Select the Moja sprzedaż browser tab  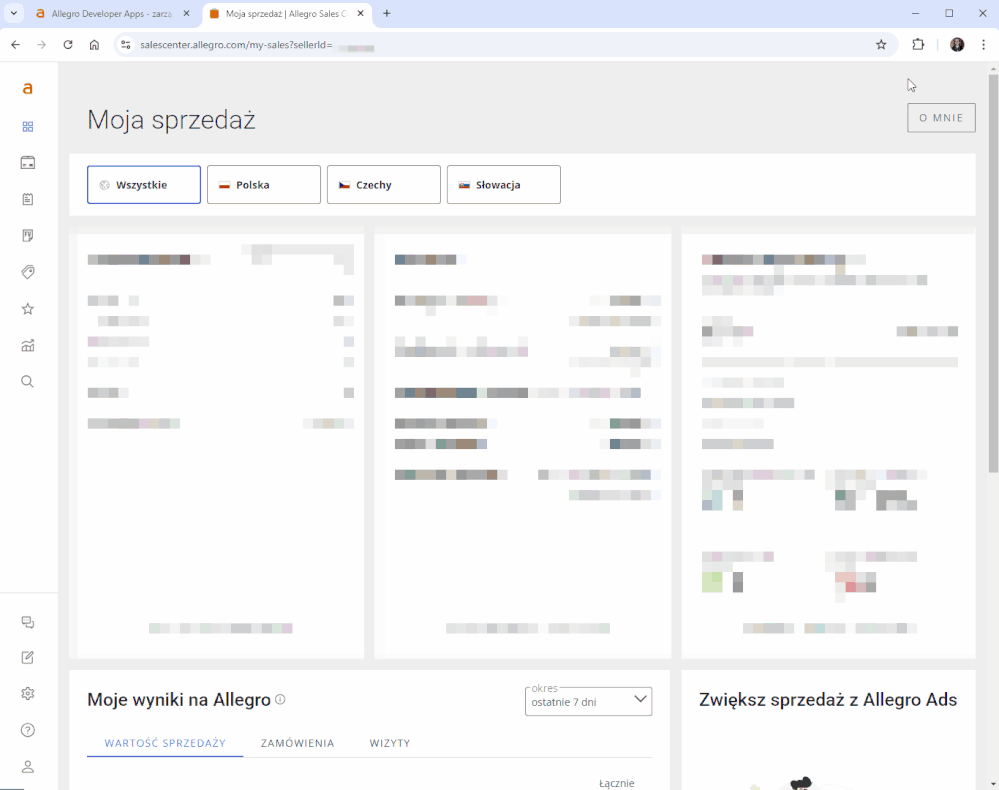pos(287,13)
